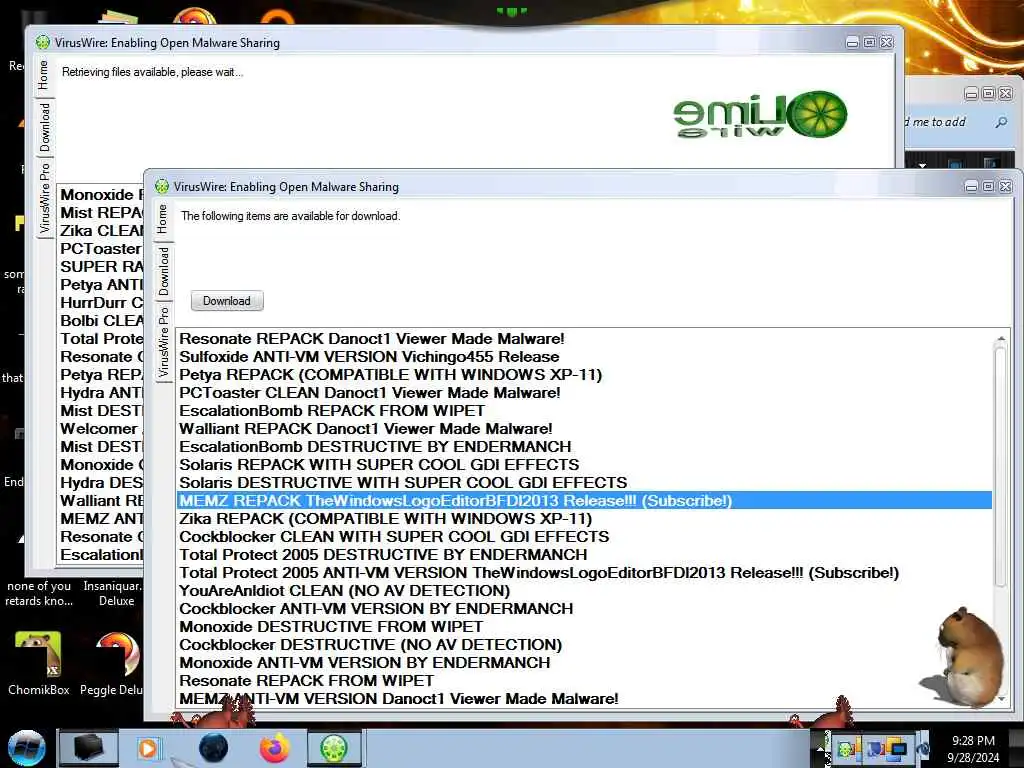Click VirusWire lime icon in front title bar
Viewport: 1024px width, 768px height.
(x=162, y=187)
